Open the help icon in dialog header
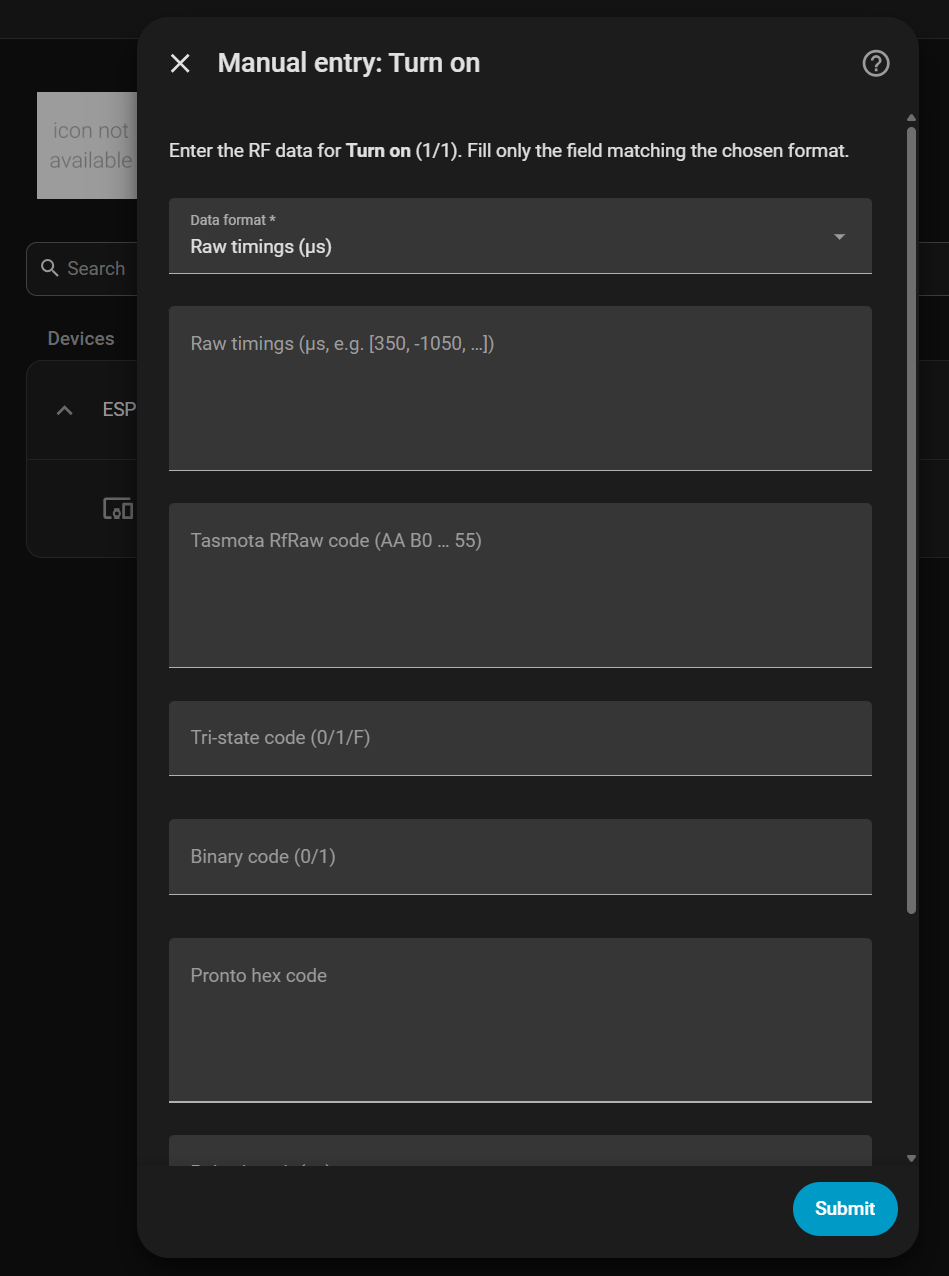The height and width of the screenshot is (1276, 949). coord(876,64)
